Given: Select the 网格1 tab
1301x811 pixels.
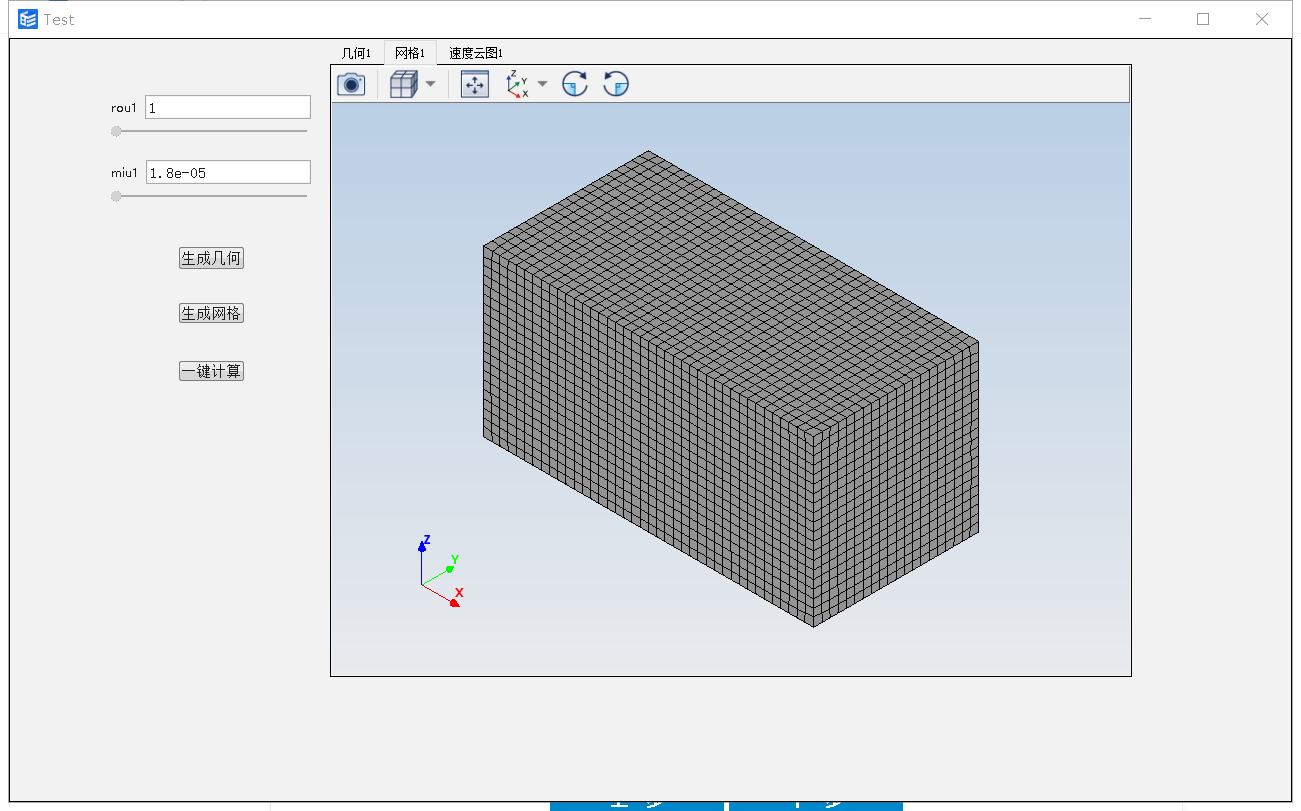Looking at the screenshot, I should coord(410,53).
